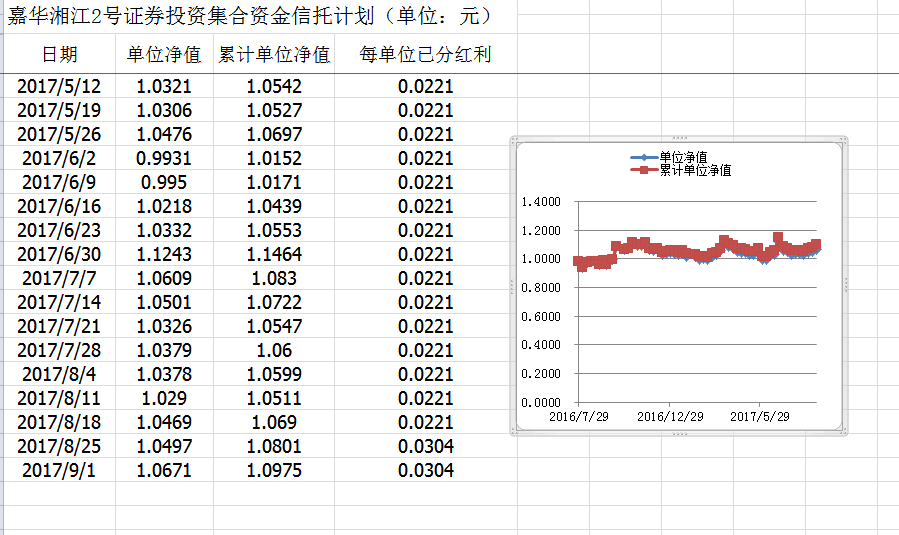Click the 日期 column header cell
This screenshot has width=899, height=535.
coord(59,54)
